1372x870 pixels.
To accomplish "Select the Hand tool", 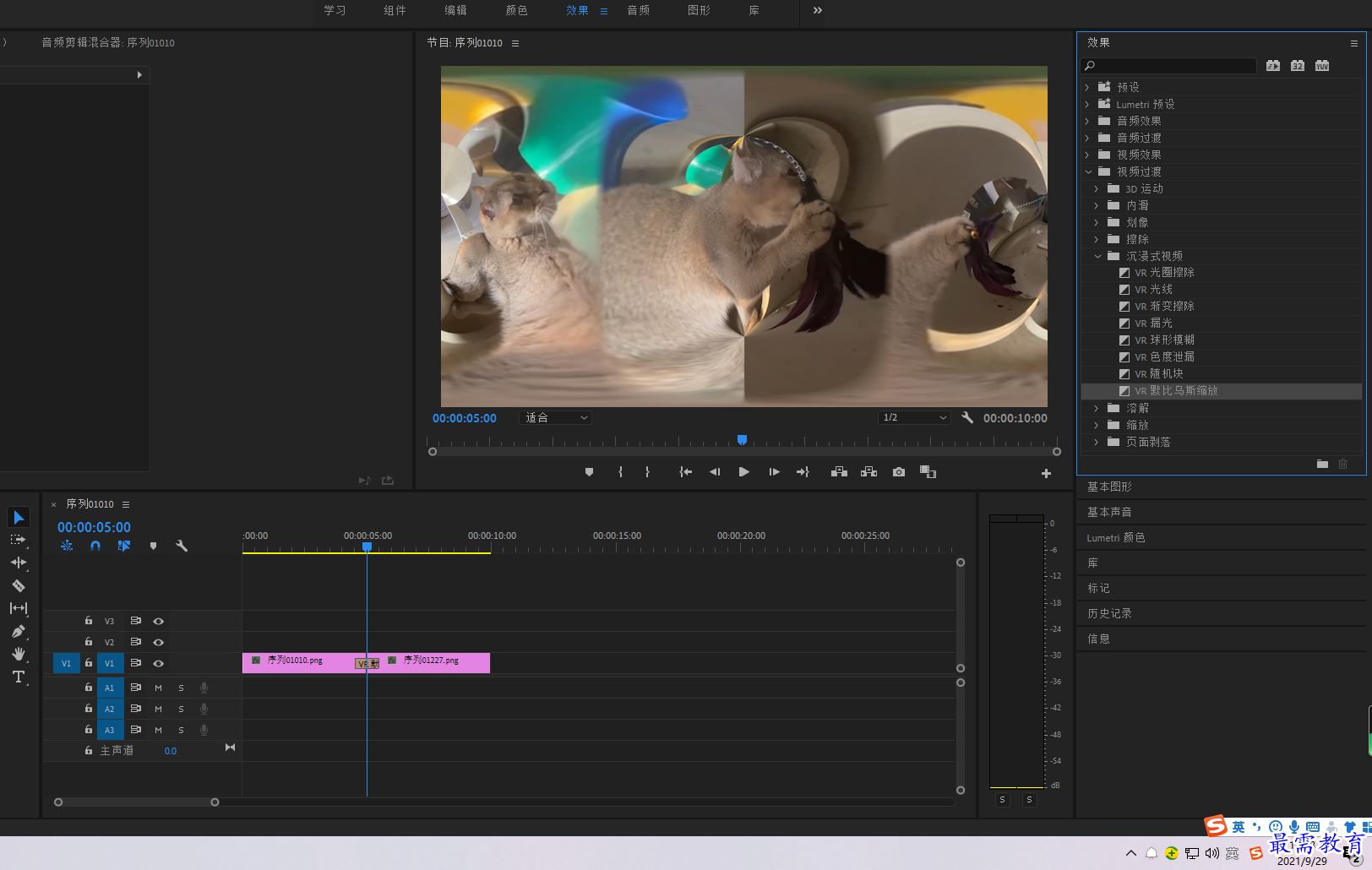I will coord(19,654).
